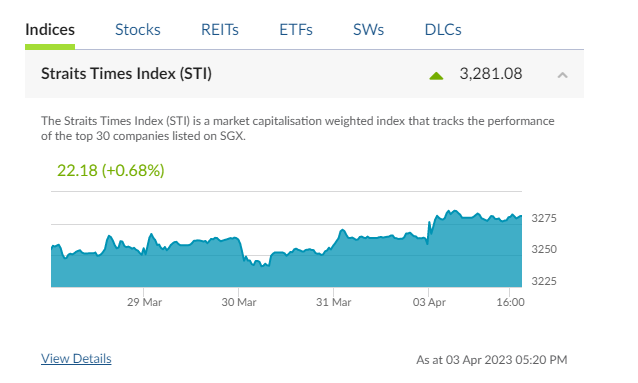Image resolution: width=638 pixels, height=383 pixels.
Task: Click the 22.18 (+0.68%) change figure
Action: 111,171
